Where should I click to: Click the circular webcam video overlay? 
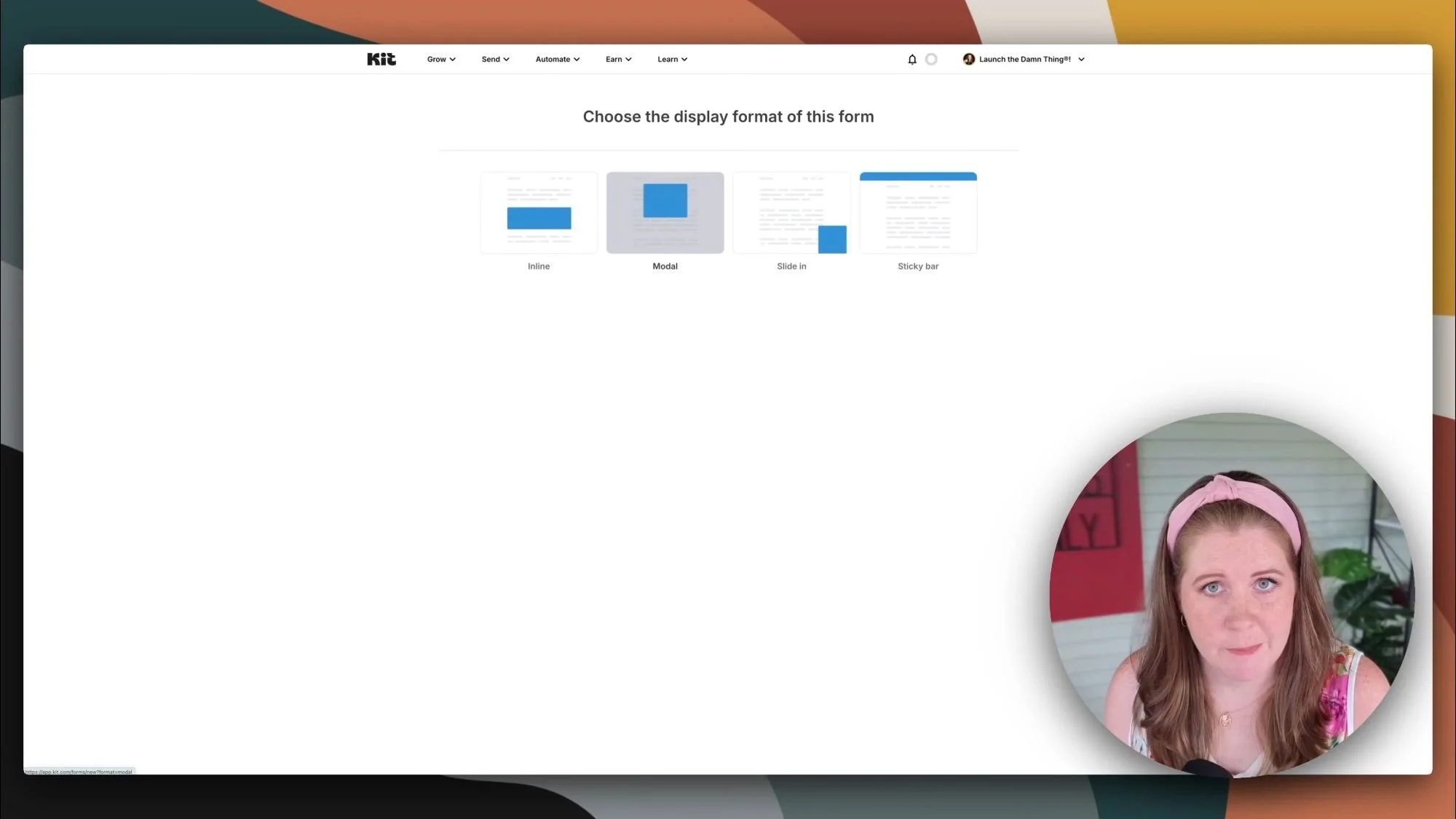(x=1231, y=595)
